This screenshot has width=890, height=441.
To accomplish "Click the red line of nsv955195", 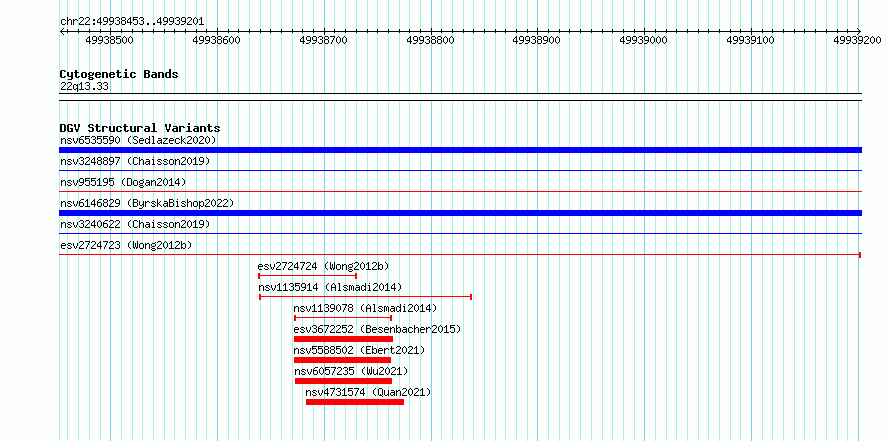I will [x=460, y=191].
